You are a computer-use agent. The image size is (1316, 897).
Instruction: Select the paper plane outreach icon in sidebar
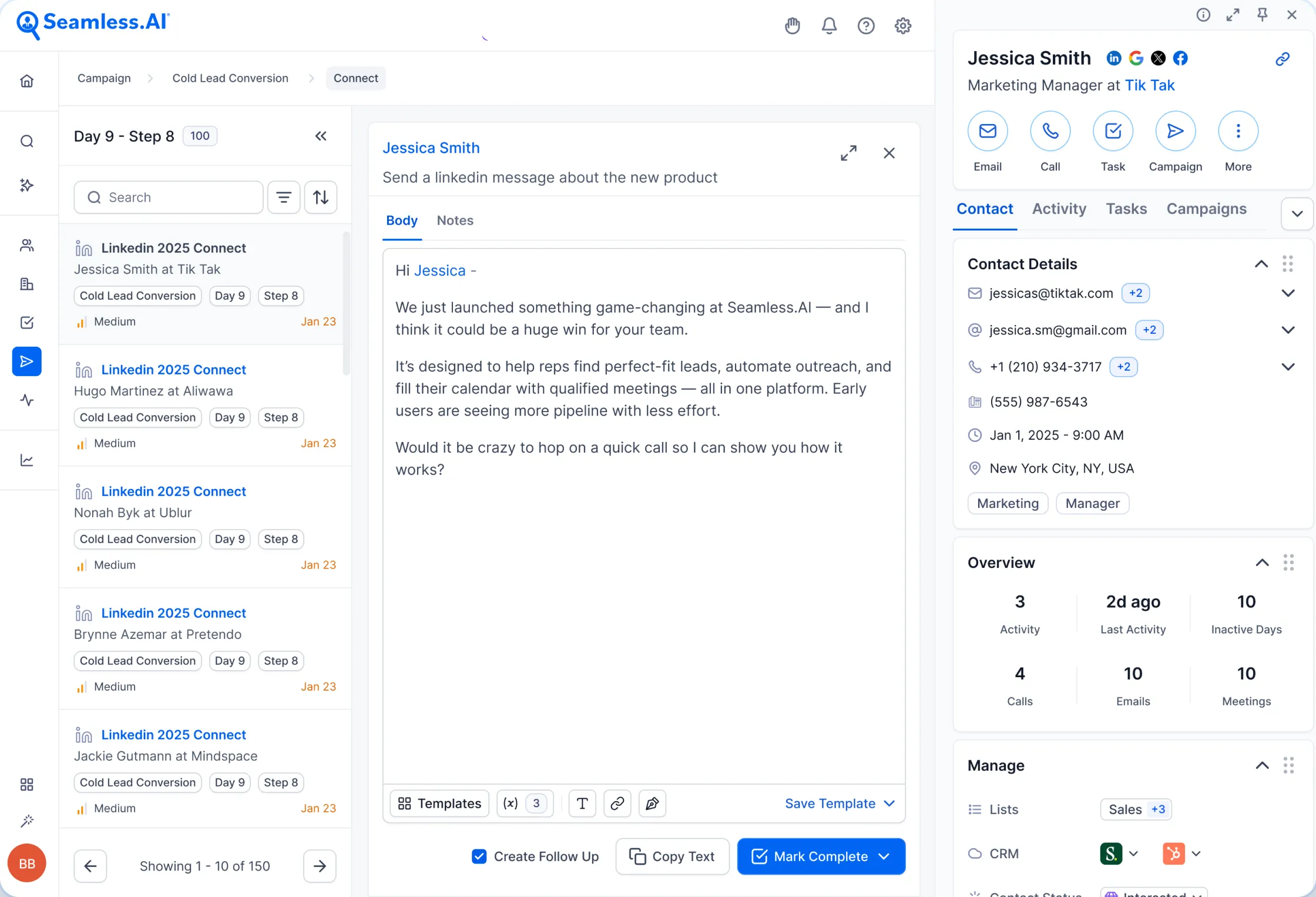(x=27, y=362)
